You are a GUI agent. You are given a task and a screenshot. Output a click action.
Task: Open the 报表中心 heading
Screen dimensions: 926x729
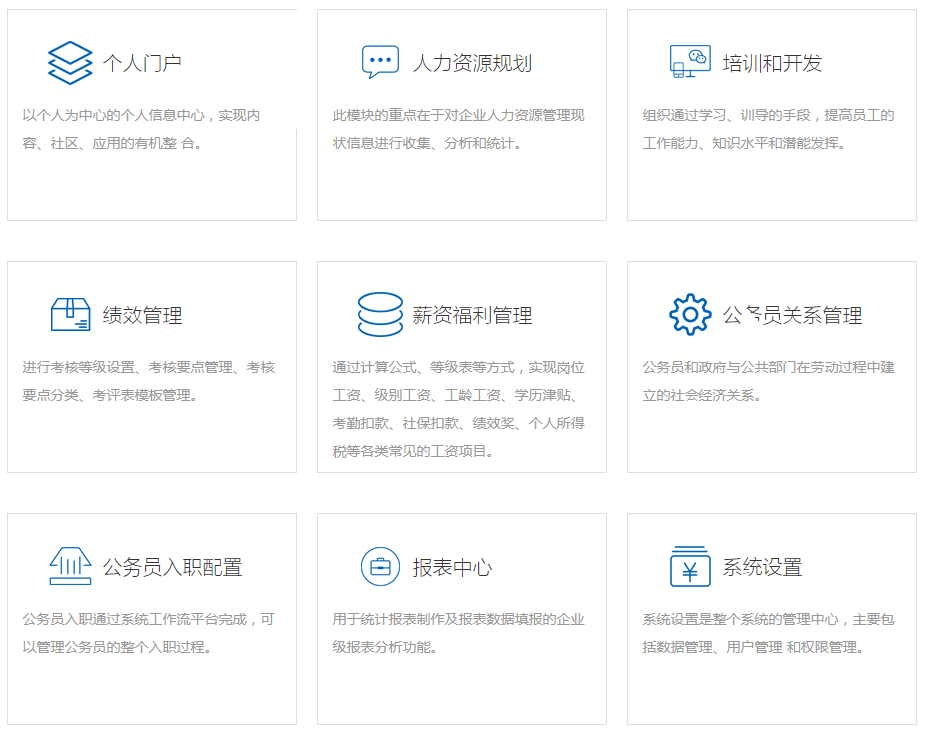[452, 568]
